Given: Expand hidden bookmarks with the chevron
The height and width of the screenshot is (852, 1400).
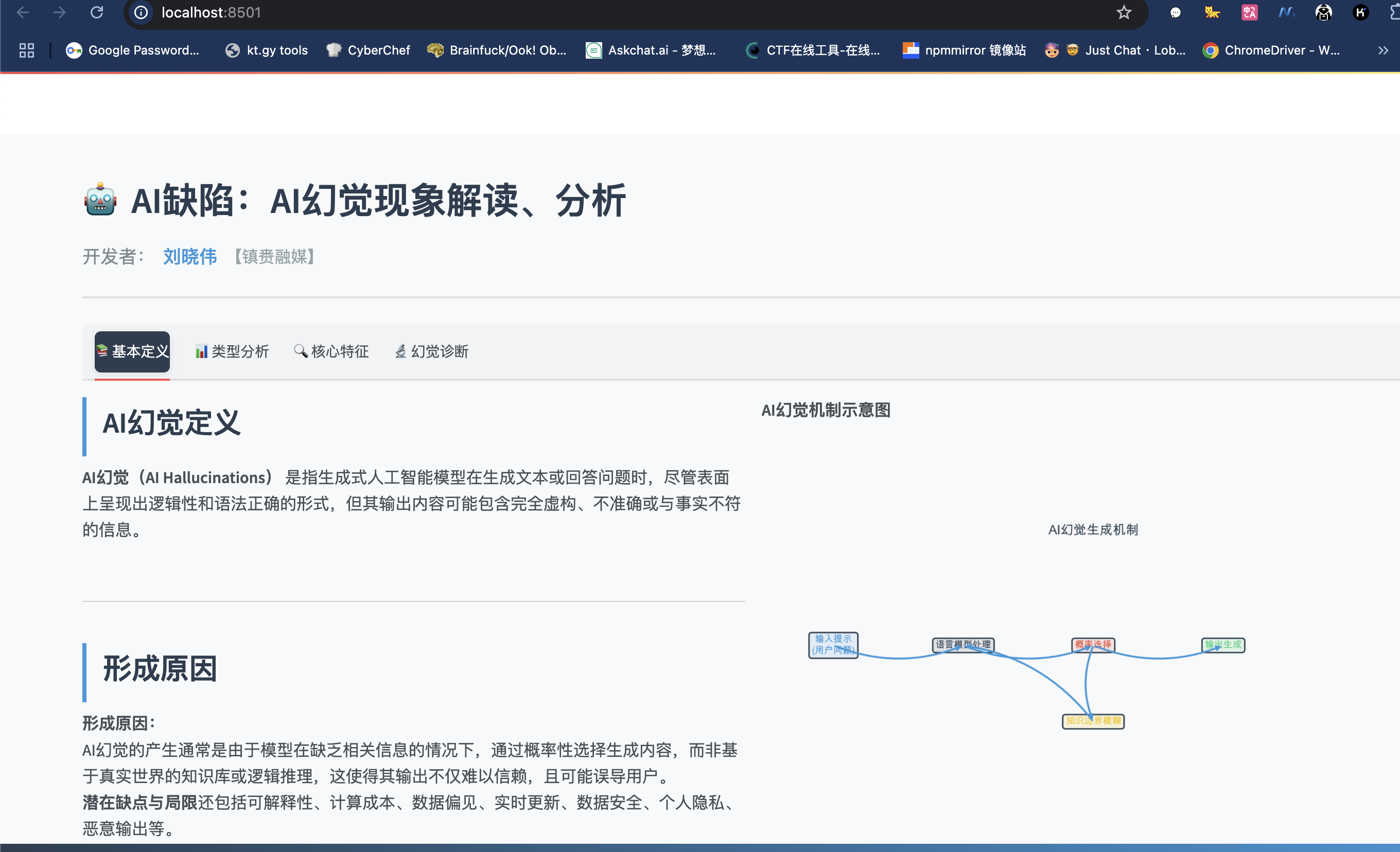Looking at the screenshot, I should coord(1383,50).
